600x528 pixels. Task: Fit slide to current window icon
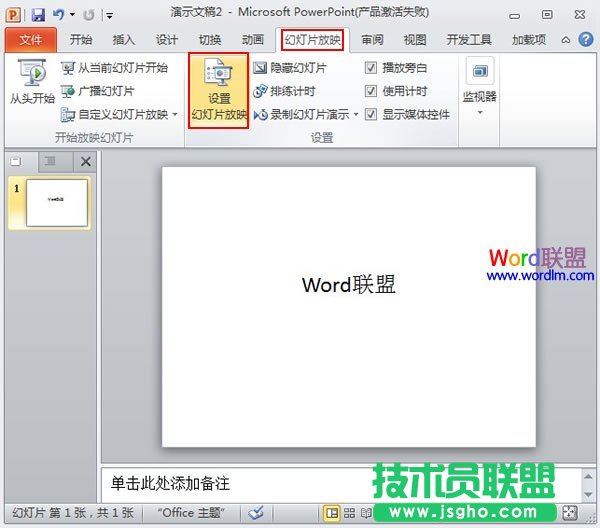pyautogui.click(x=570, y=513)
